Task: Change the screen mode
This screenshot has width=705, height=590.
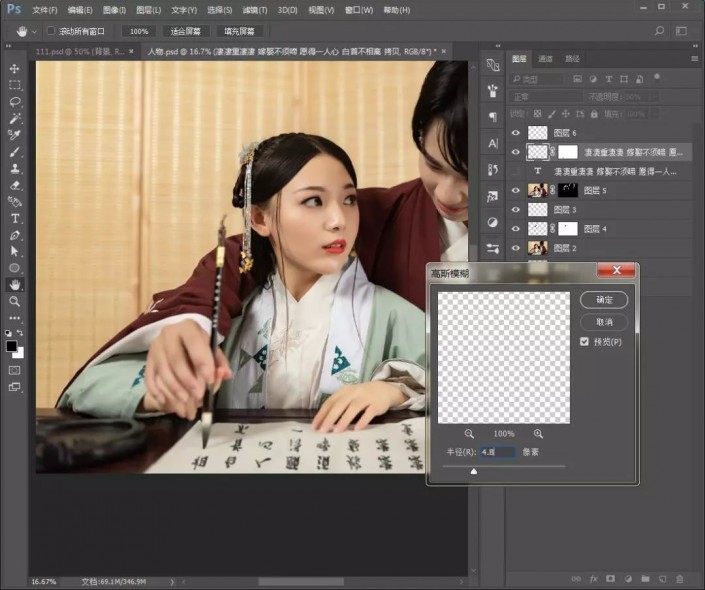Action: point(14,387)
